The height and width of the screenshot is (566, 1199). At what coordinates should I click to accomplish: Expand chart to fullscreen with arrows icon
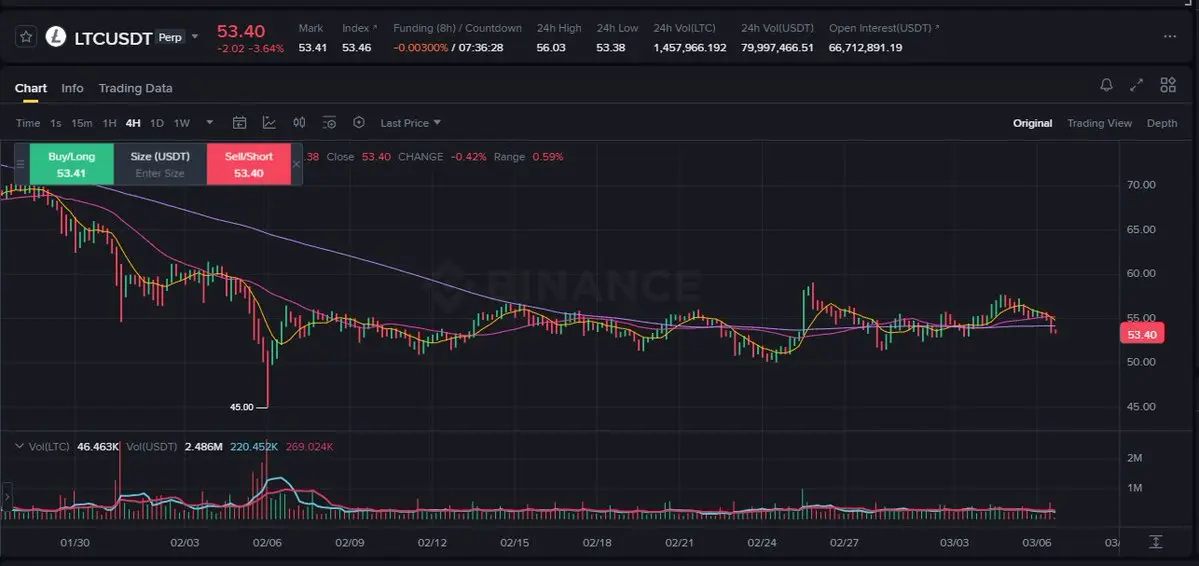pyautogui.click(x=1137, y=85)
